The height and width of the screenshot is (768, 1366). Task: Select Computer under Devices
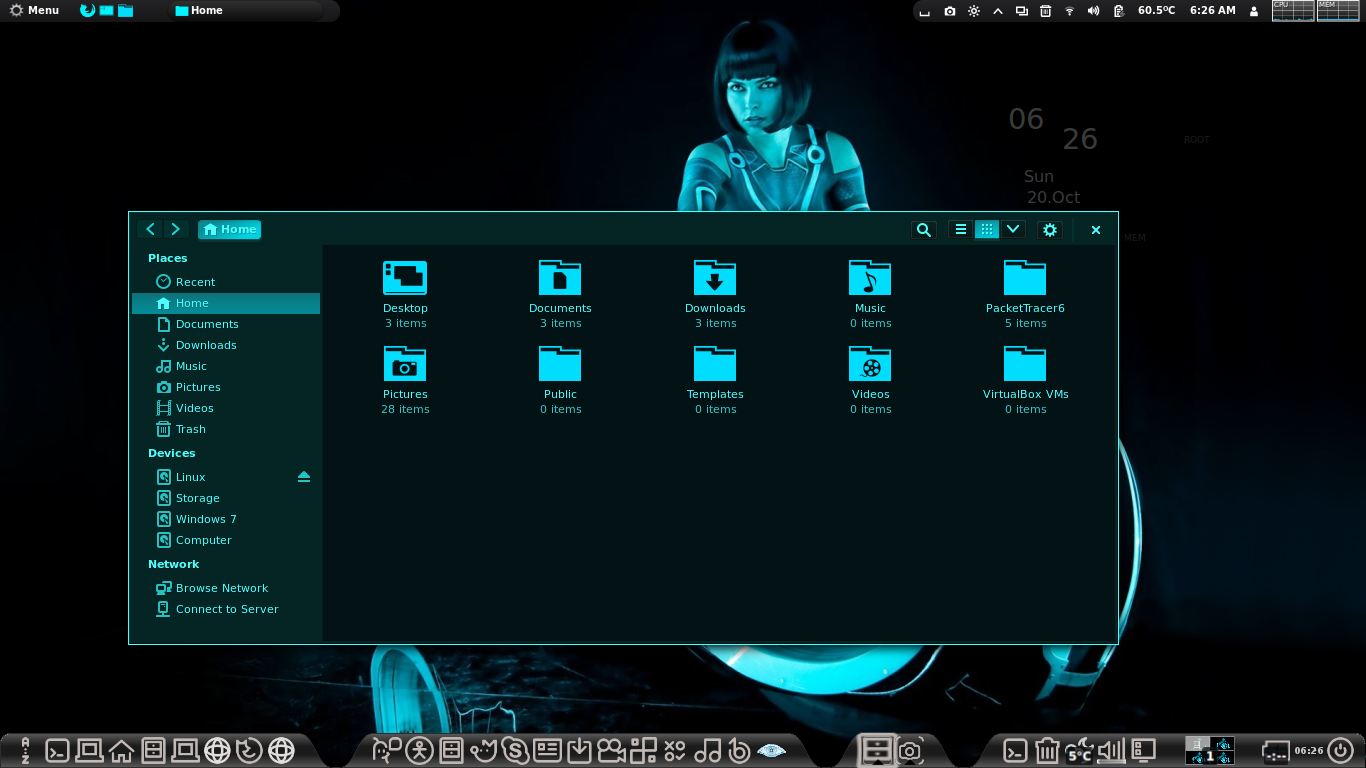tap(226, 540)
